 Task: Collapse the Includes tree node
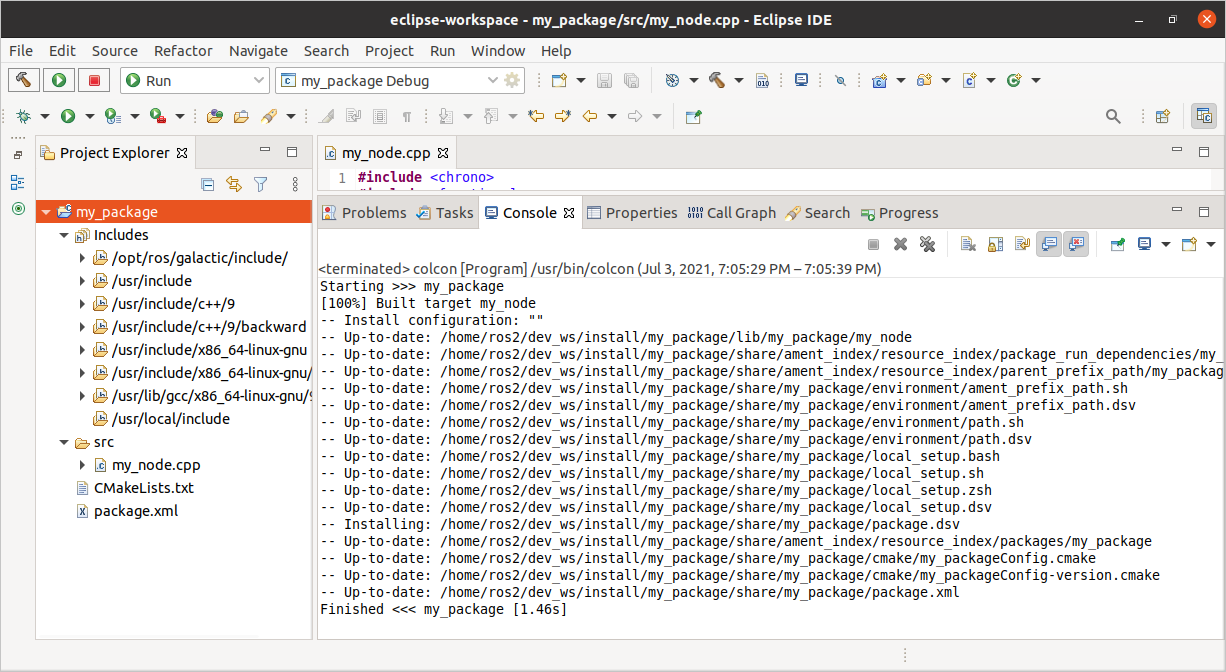(x=63, y=234)
